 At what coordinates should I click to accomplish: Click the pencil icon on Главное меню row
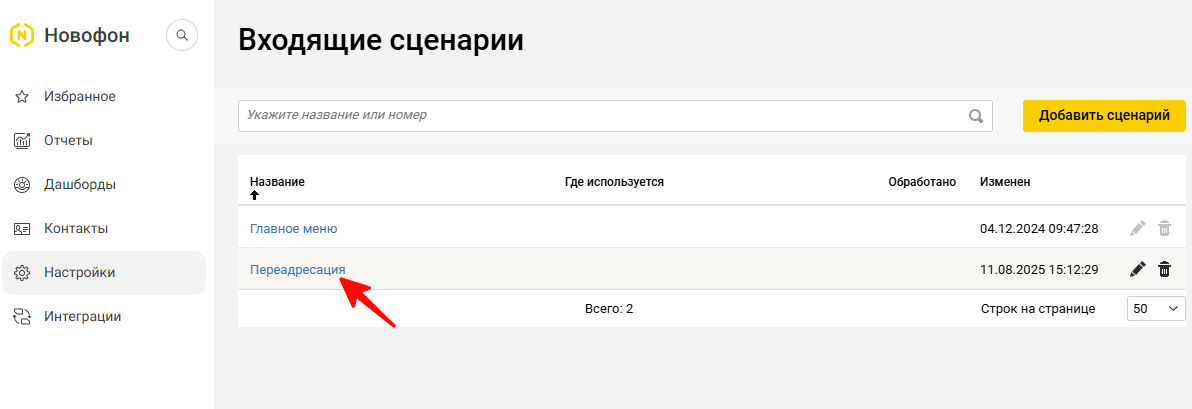(x=1137, y=228)
